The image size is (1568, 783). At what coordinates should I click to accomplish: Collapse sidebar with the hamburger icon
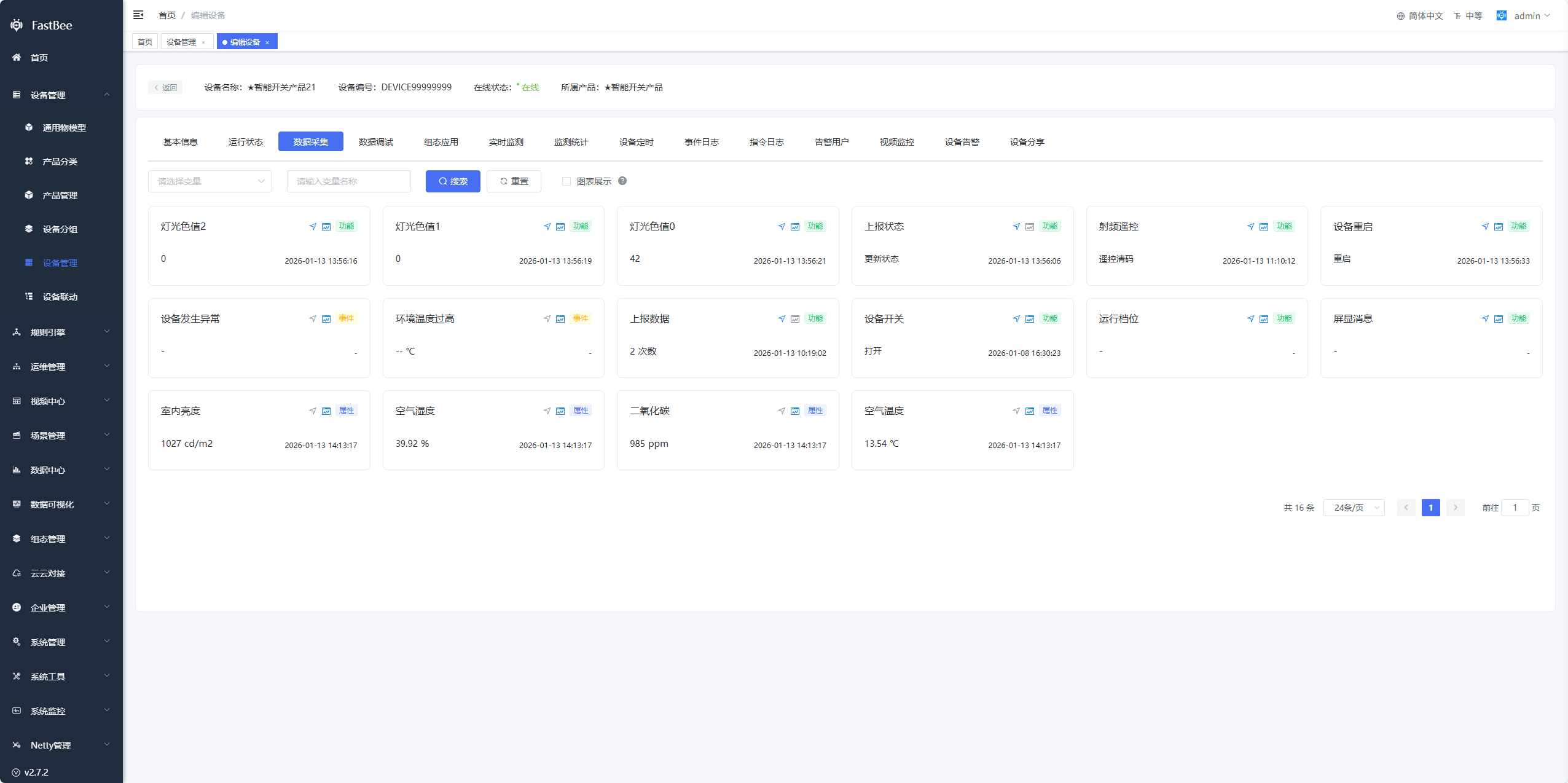coord(138,15)
